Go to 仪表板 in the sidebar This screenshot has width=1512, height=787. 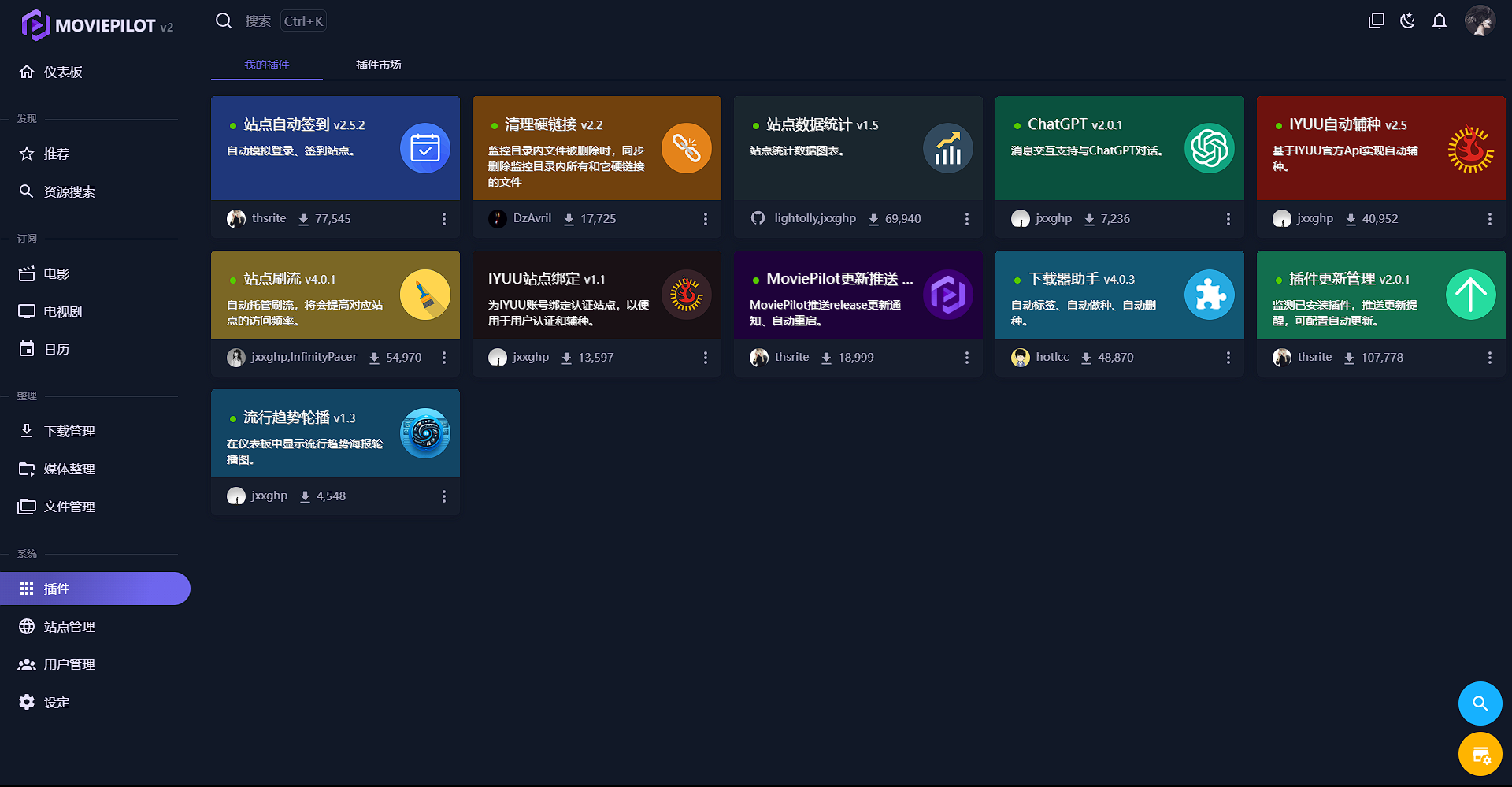pos(94,72)
